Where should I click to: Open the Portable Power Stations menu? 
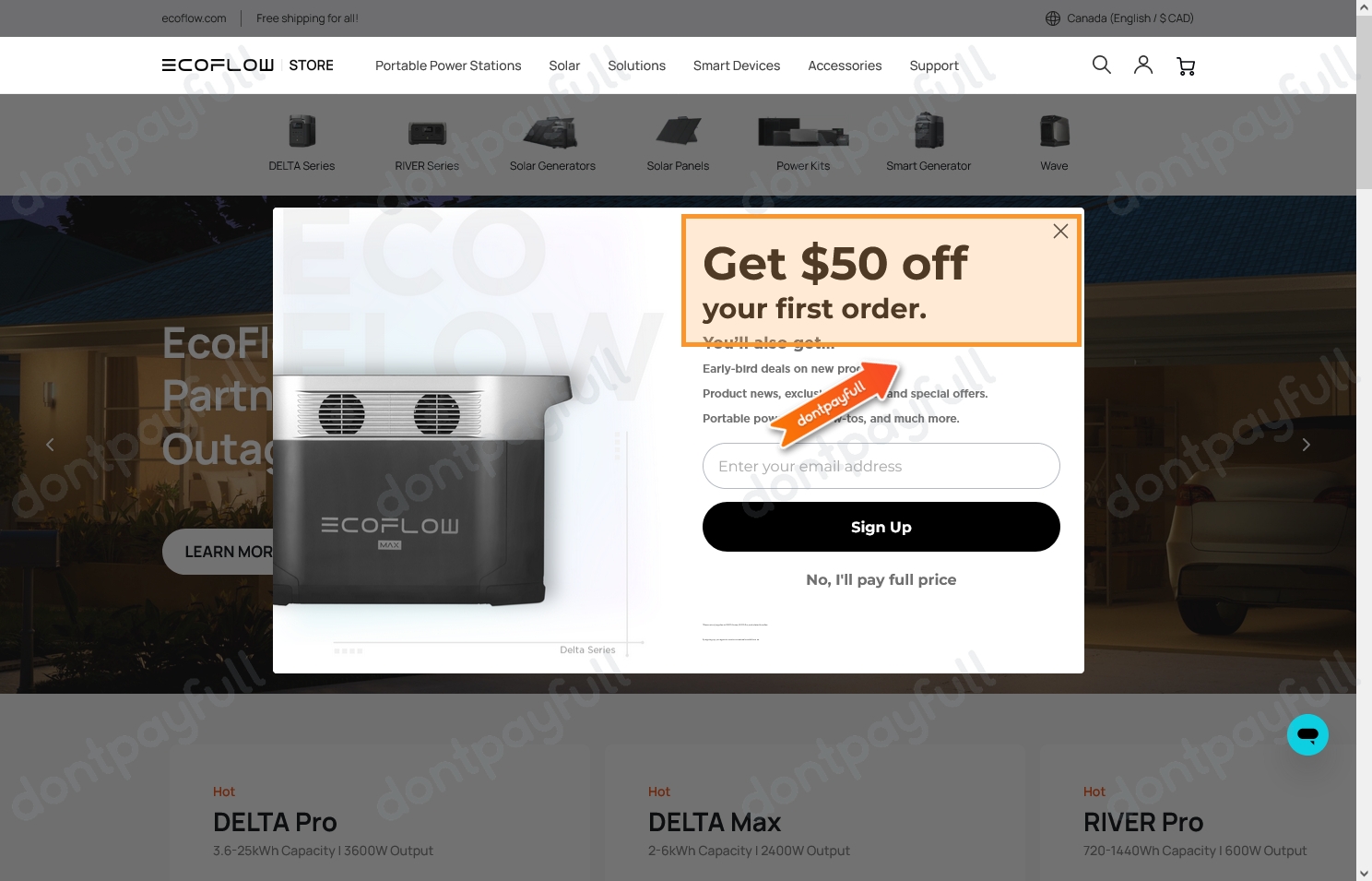click(x=448, y=65)
